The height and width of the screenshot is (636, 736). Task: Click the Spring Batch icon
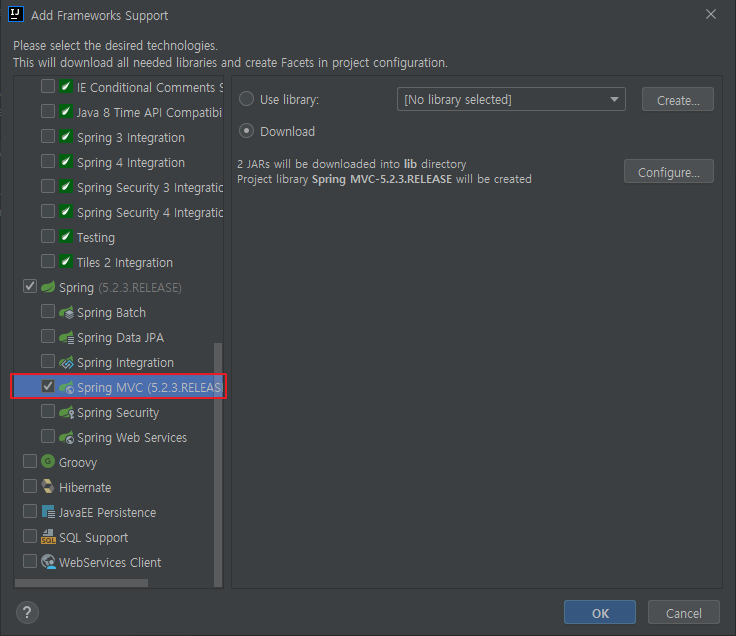pyautogui.click(x=66, y=312)
